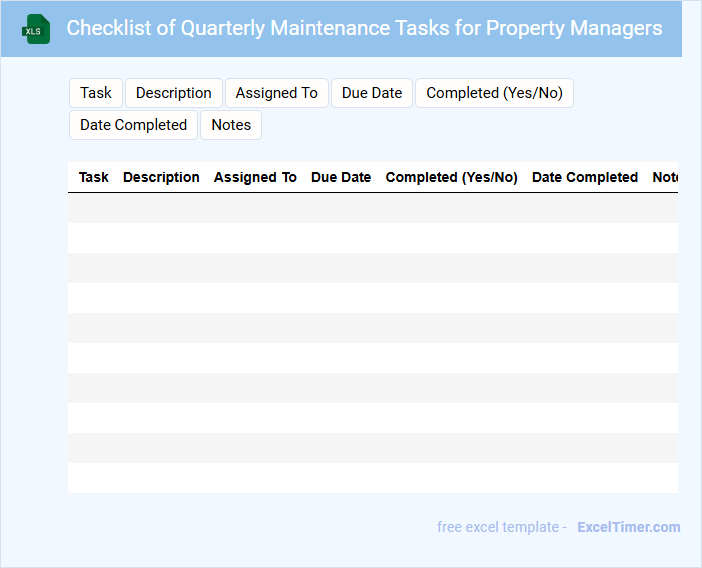
Task: Select the Description tag button
Action: point(174,93)
